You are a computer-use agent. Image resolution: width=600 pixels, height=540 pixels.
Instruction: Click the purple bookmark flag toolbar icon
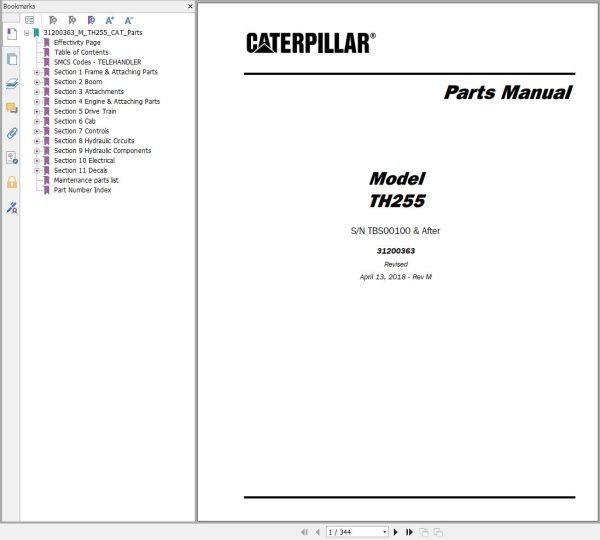(91, 20)
